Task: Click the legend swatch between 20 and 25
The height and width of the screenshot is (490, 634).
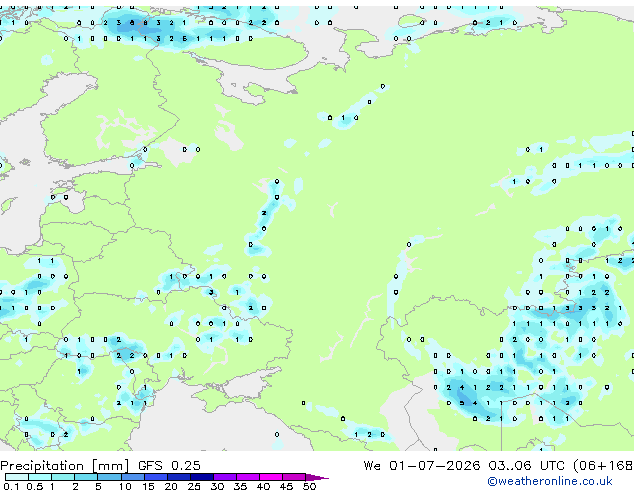Action: click(179, 477)
